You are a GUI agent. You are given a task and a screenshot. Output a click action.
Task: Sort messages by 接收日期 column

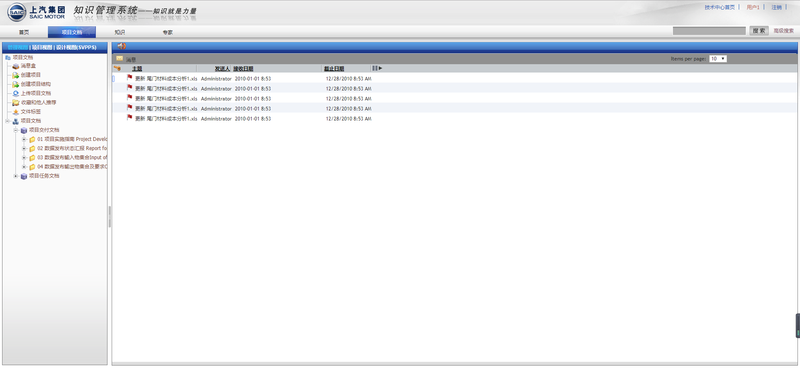tap(243, 68)
